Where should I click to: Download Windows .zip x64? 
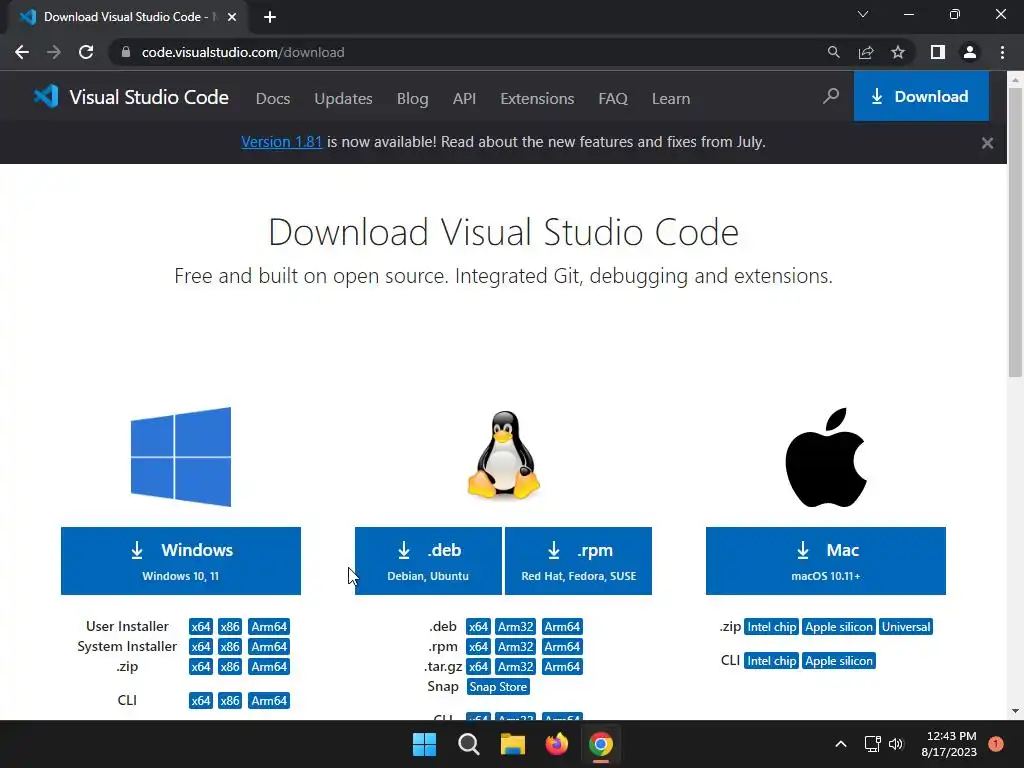point(200,667)
